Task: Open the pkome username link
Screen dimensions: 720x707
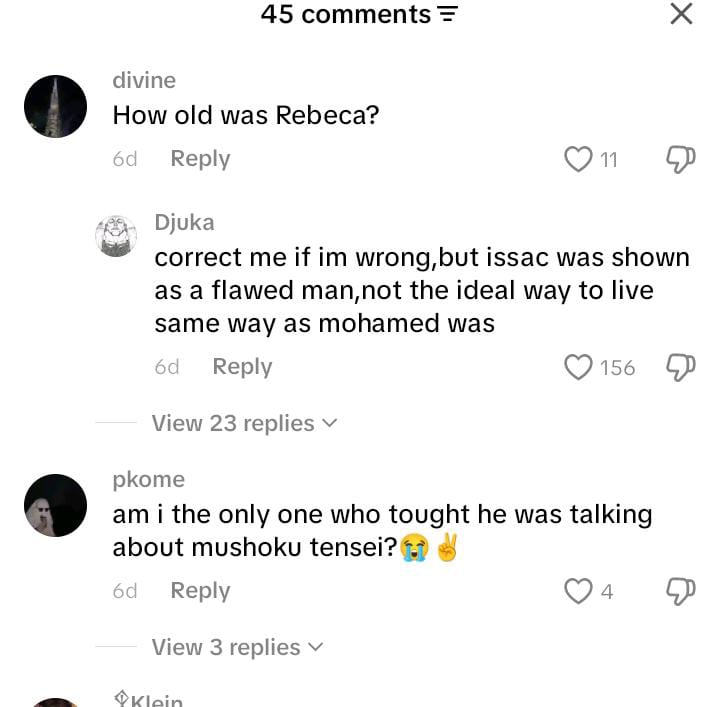Action: (149, 480)
